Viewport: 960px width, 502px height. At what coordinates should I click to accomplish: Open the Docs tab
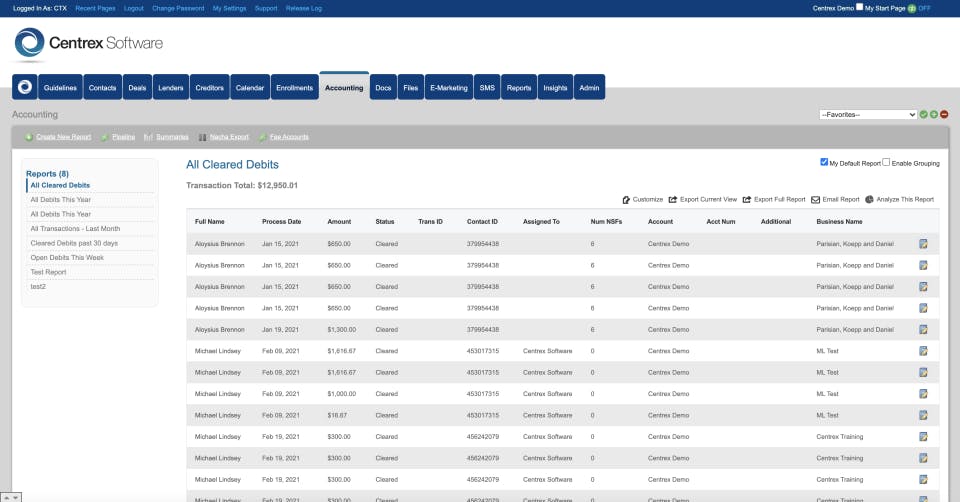pos(383,88)
